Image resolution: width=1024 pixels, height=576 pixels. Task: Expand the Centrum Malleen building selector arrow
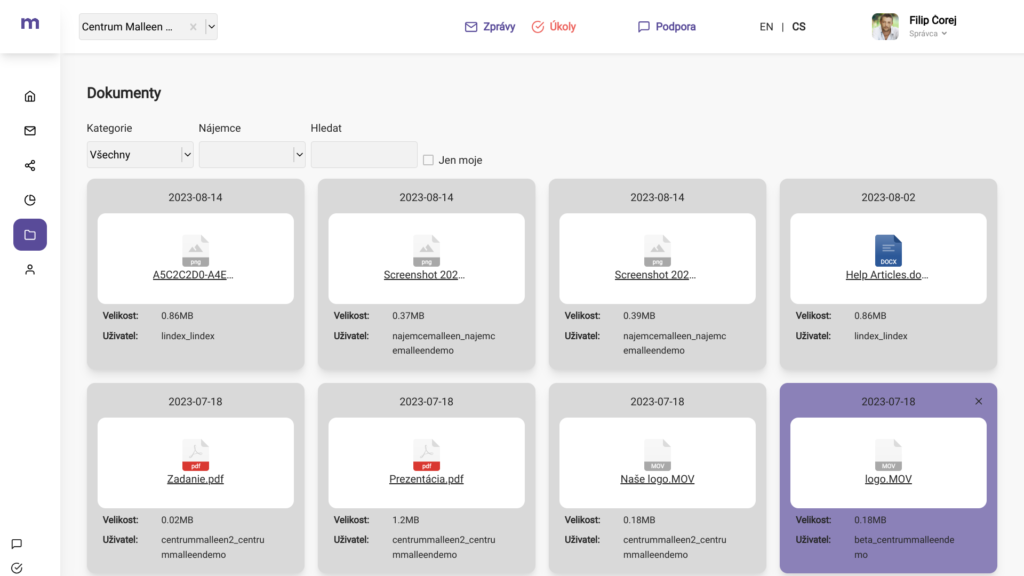211,27
